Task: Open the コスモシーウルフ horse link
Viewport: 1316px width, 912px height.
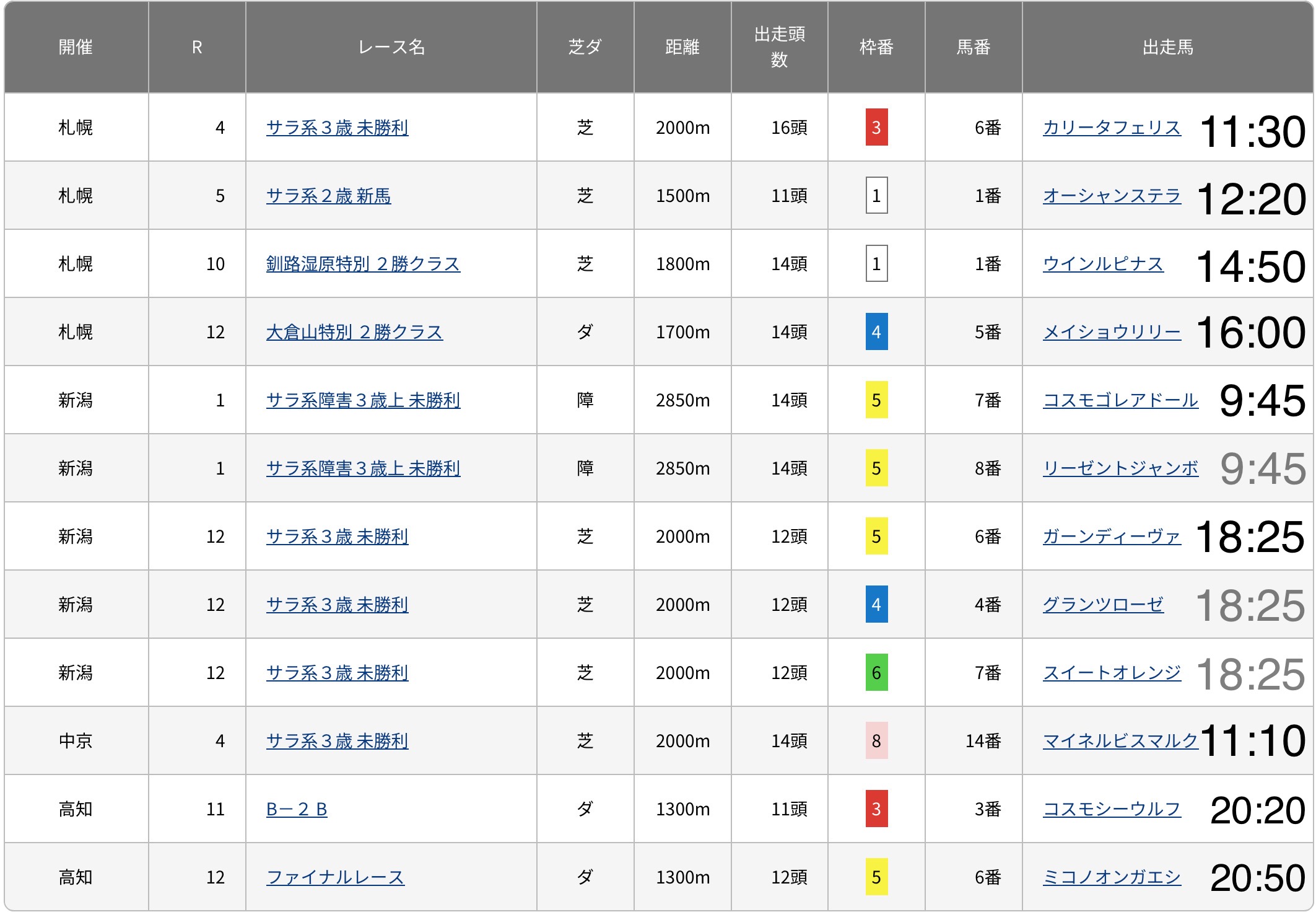Action: 1111,809
